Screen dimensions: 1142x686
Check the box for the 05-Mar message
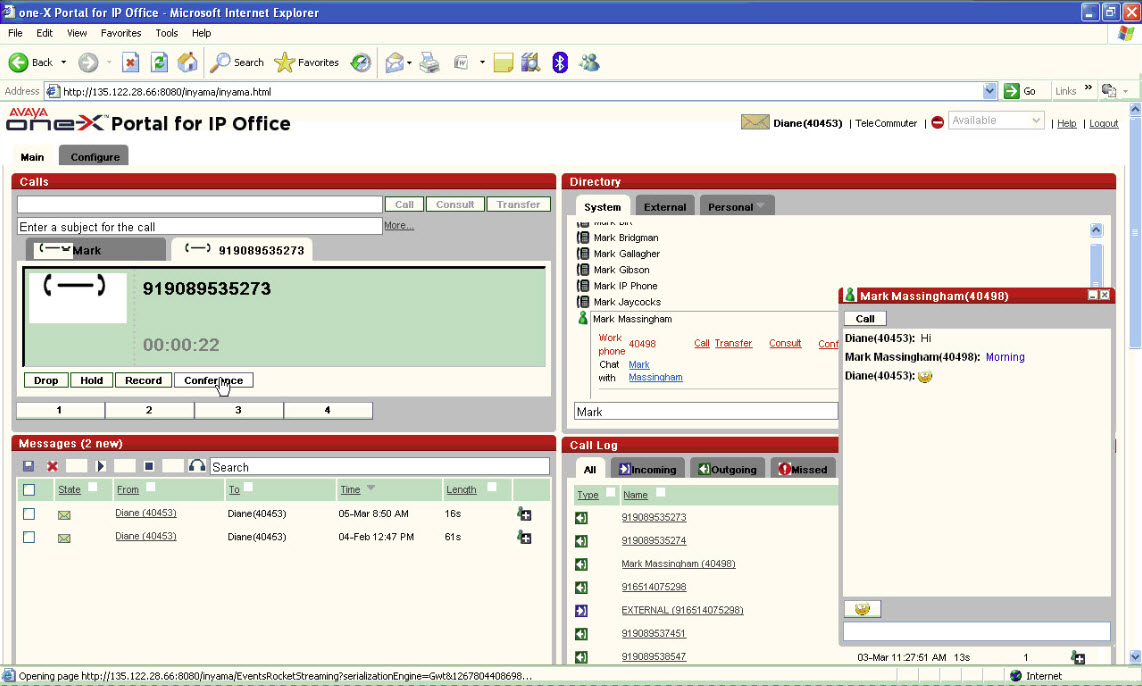[29, 514]
